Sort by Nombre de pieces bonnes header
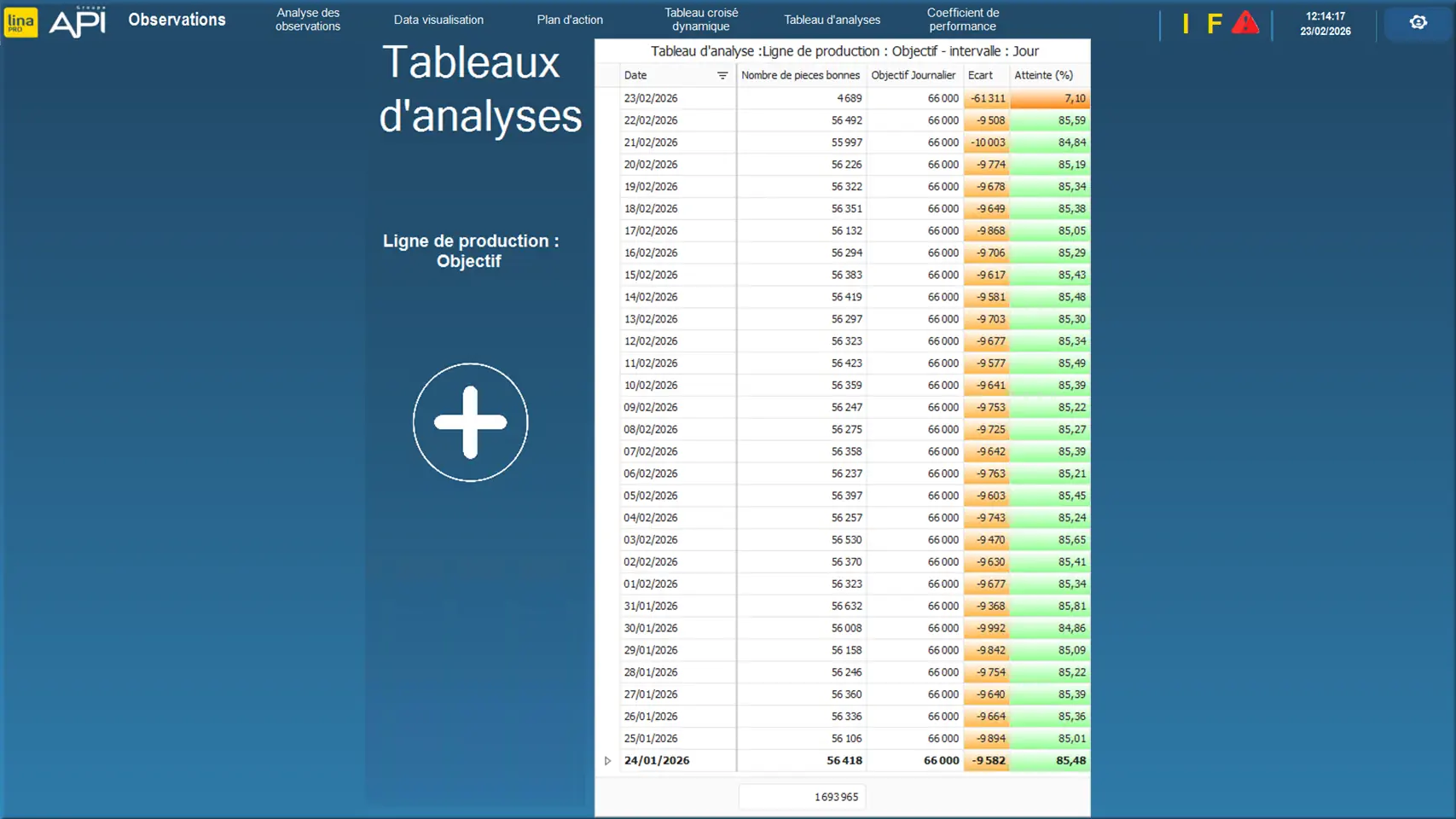The width and height of the screenshot is (1456, 819). coord(800,75)
